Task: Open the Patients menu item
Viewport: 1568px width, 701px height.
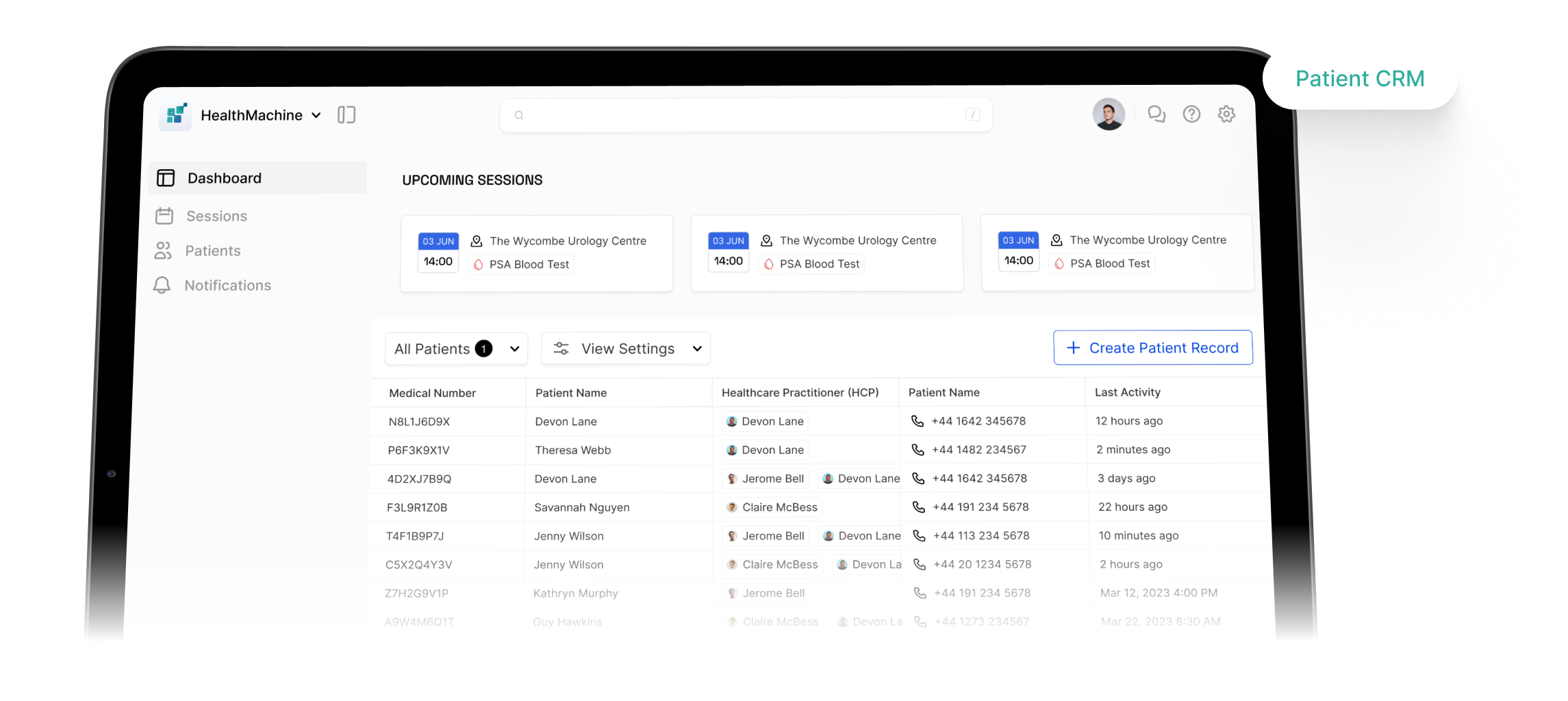Action: coord(212,251)
